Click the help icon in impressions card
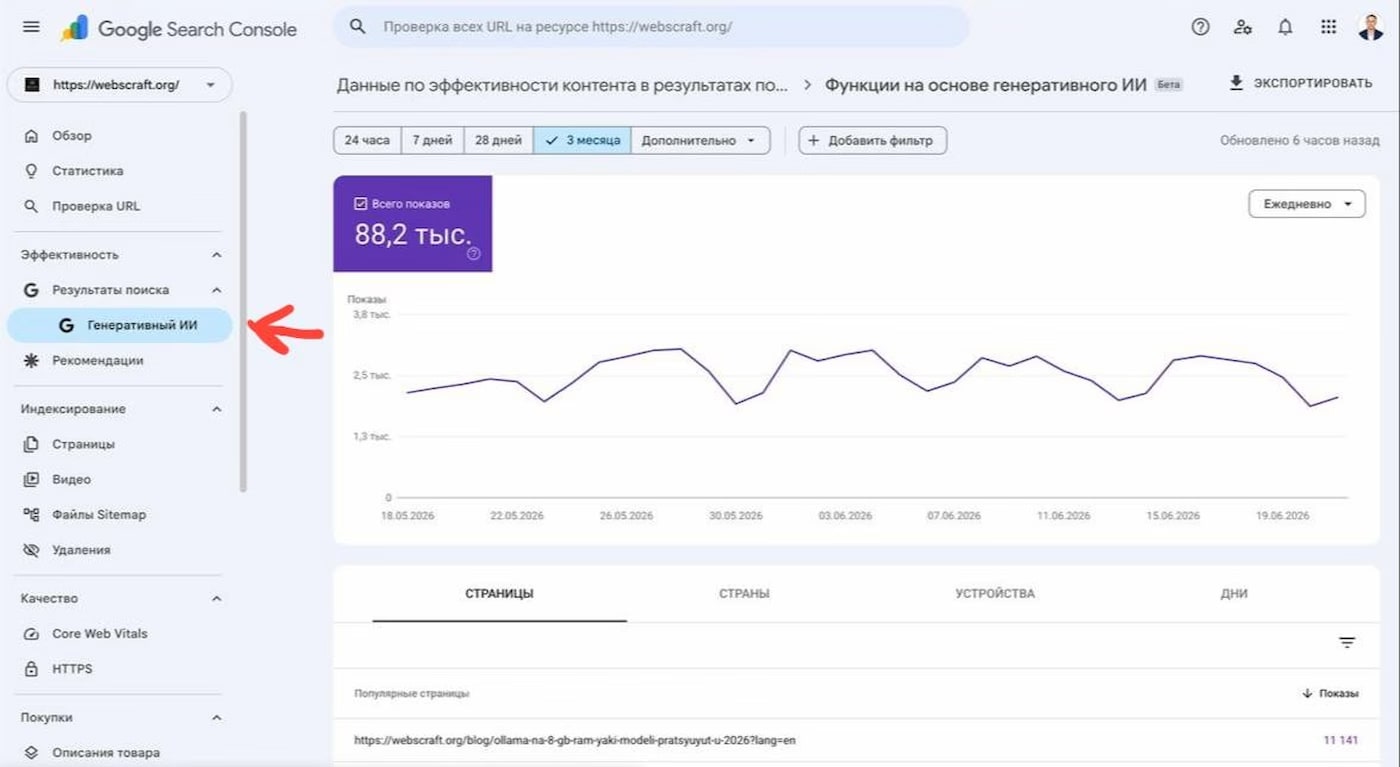The width and height of the screenshot is (1400, 767). click(x=474, y=254)
